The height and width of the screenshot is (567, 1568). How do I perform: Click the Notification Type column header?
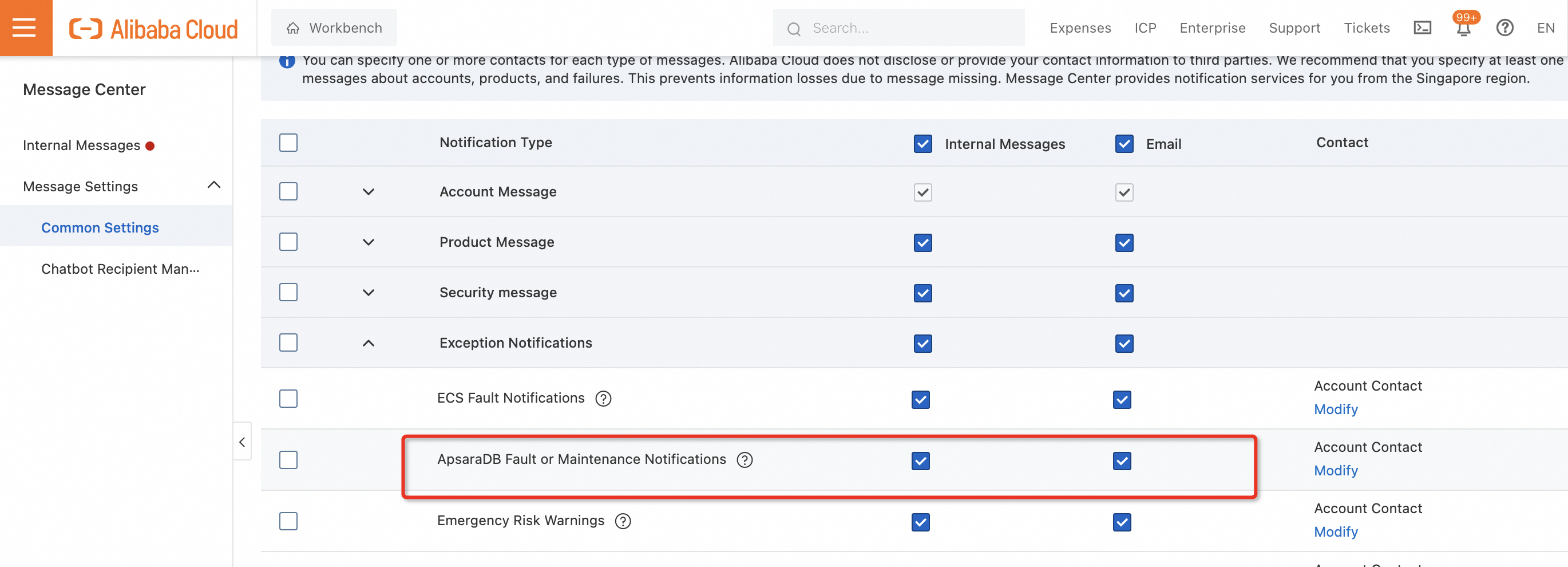pos(496,143)
